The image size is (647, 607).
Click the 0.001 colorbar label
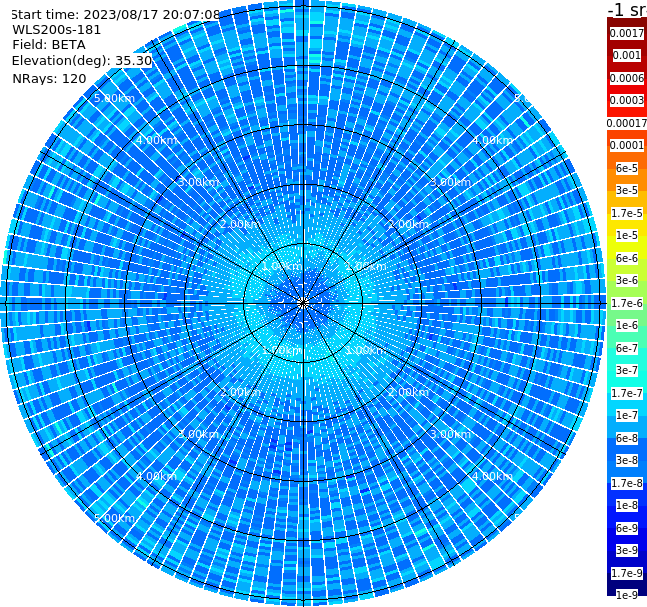(627, 55)
